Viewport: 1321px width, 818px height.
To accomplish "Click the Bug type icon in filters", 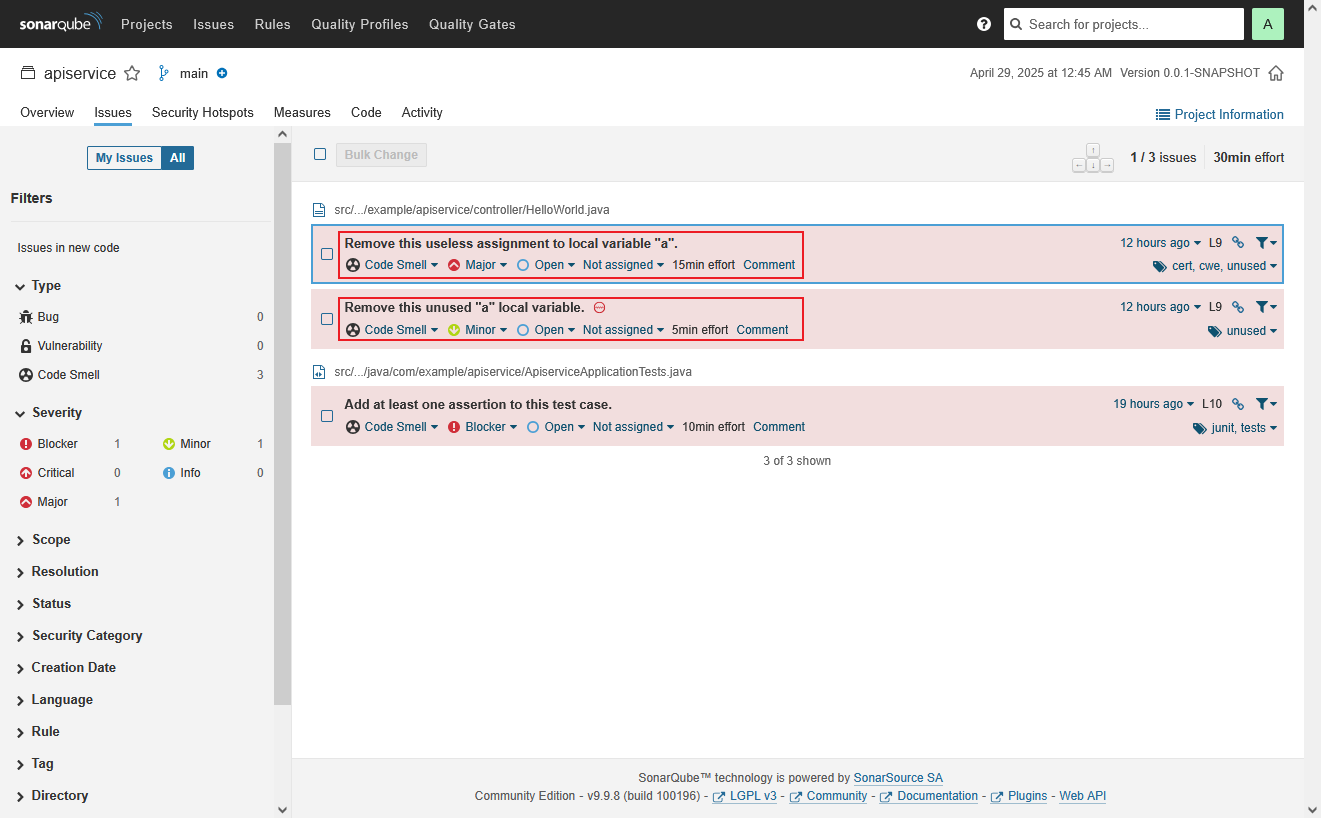I will pyautogui.click(x=26, y=317).
